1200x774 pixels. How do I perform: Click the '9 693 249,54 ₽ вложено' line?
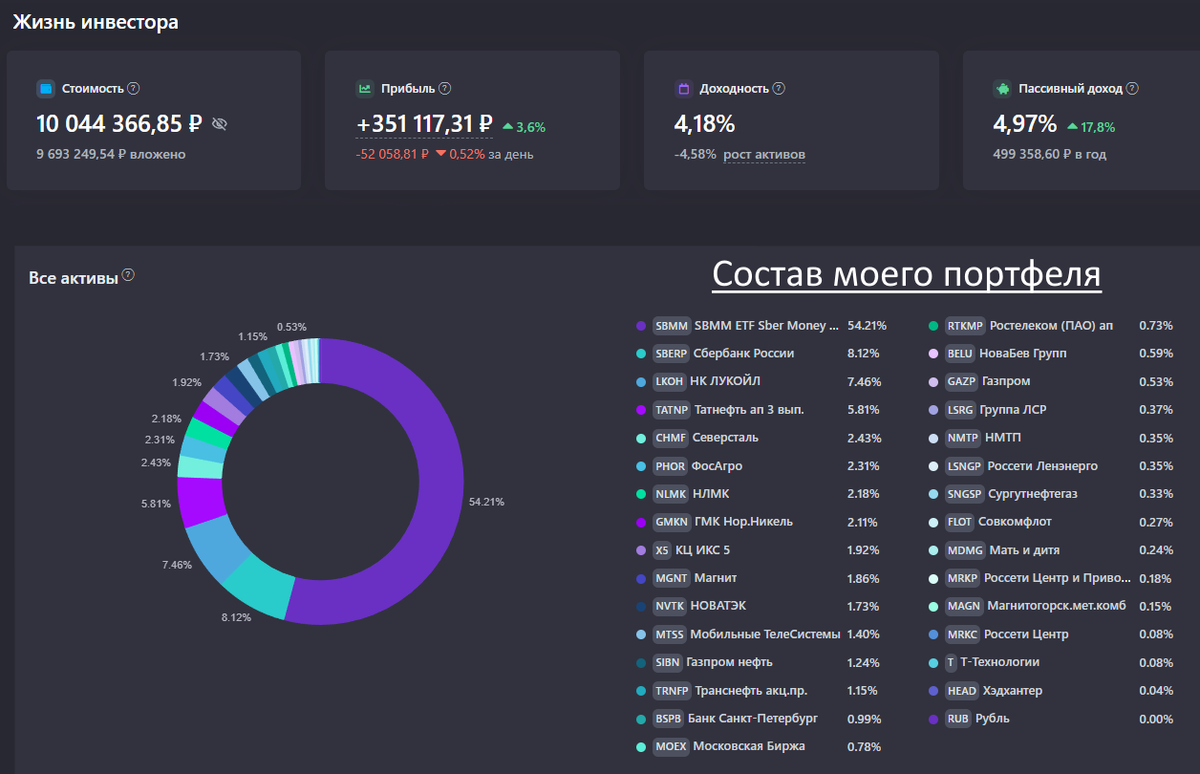(x=111, y=154)
